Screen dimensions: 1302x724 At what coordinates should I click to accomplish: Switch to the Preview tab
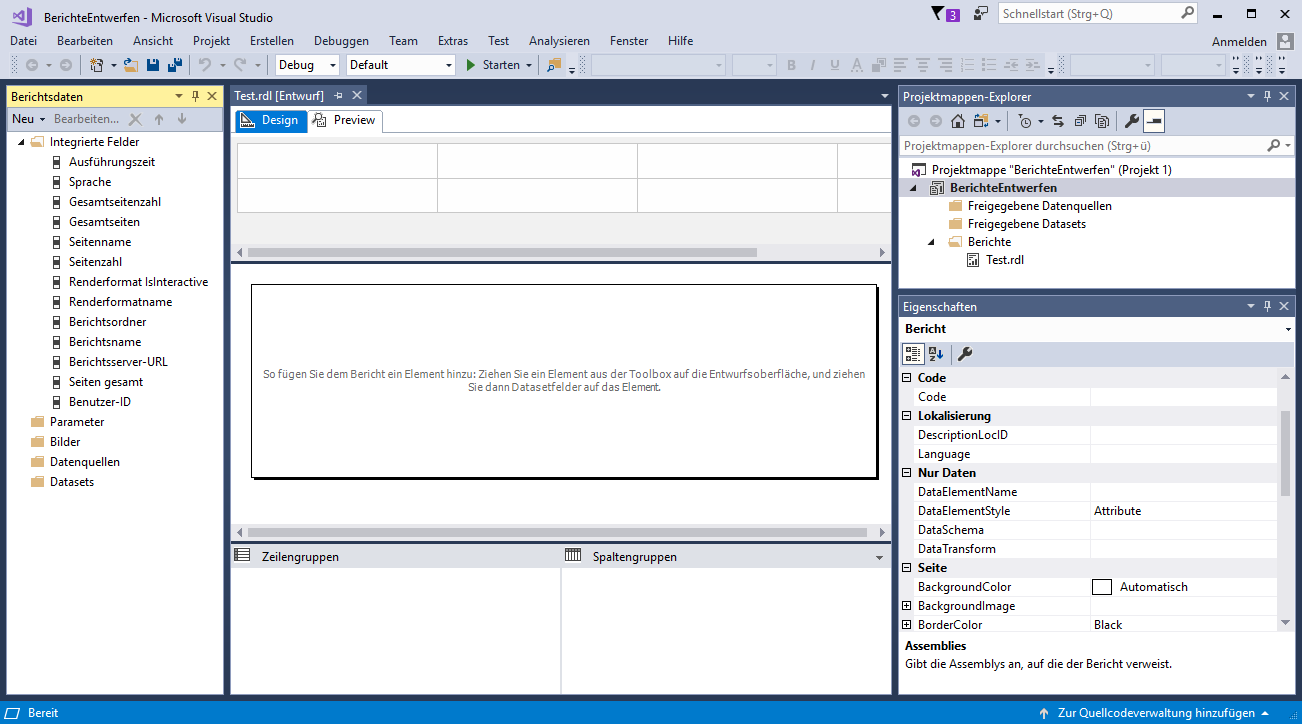pyautogui.click(x=345, y=120)
